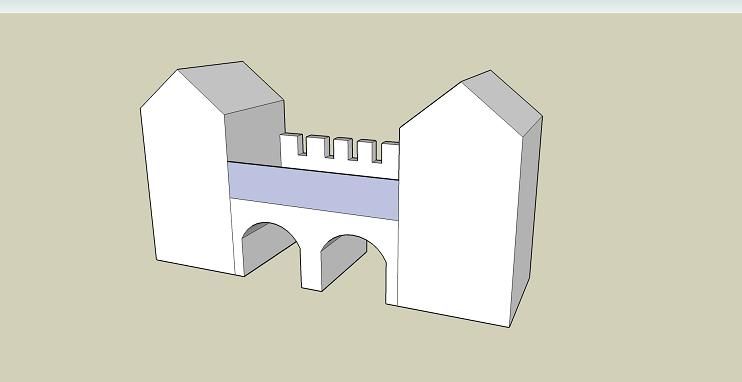Viewport: 742px width, 382px height.
Task: Click the white battlement wall below the crenels
Action: pyautogui.click(x=339, y=167)
